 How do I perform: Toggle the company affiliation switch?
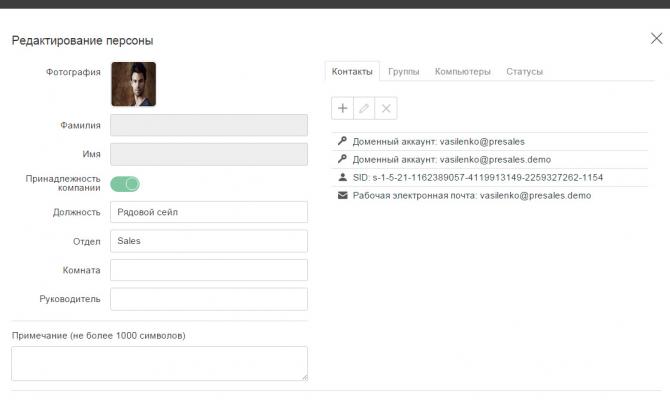pyautogui.click(x=125, y=183)
